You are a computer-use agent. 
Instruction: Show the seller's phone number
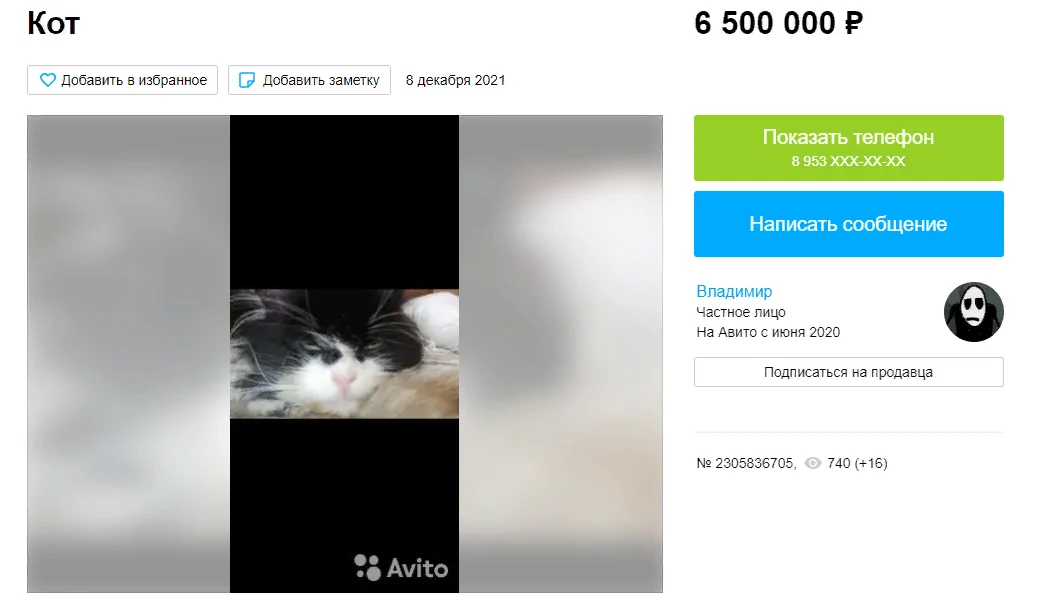click(x=849, y=148)
